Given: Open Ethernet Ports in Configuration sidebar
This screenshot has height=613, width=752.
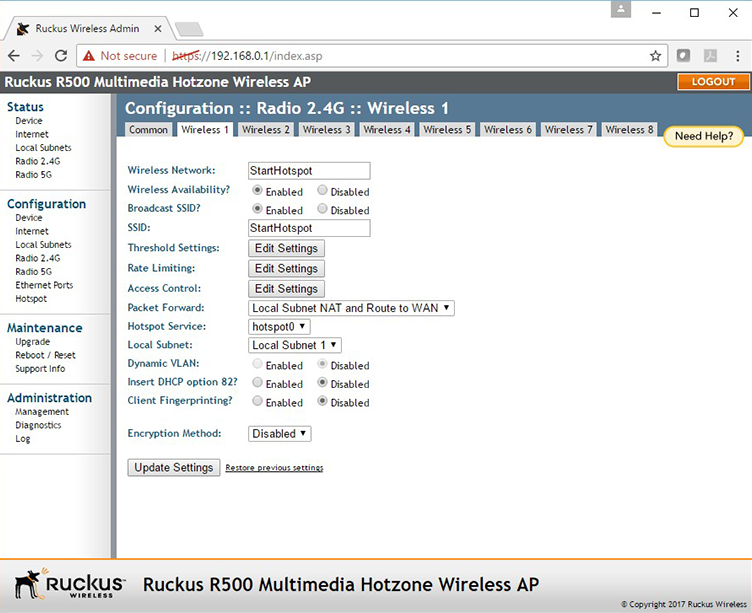Looking at the screenshot, I should pos(44,285).
